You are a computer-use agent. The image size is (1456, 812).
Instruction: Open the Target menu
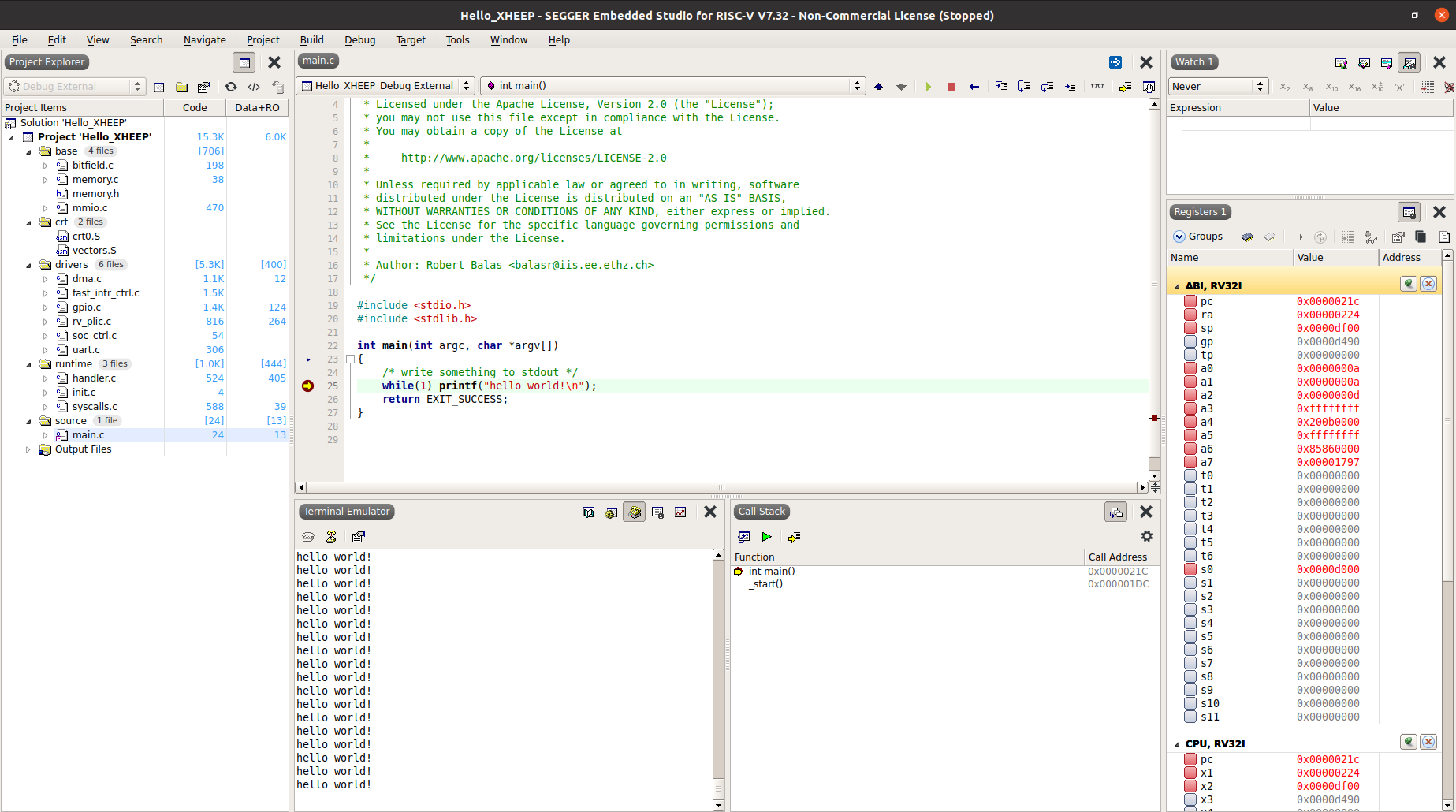tap(411, 40)
